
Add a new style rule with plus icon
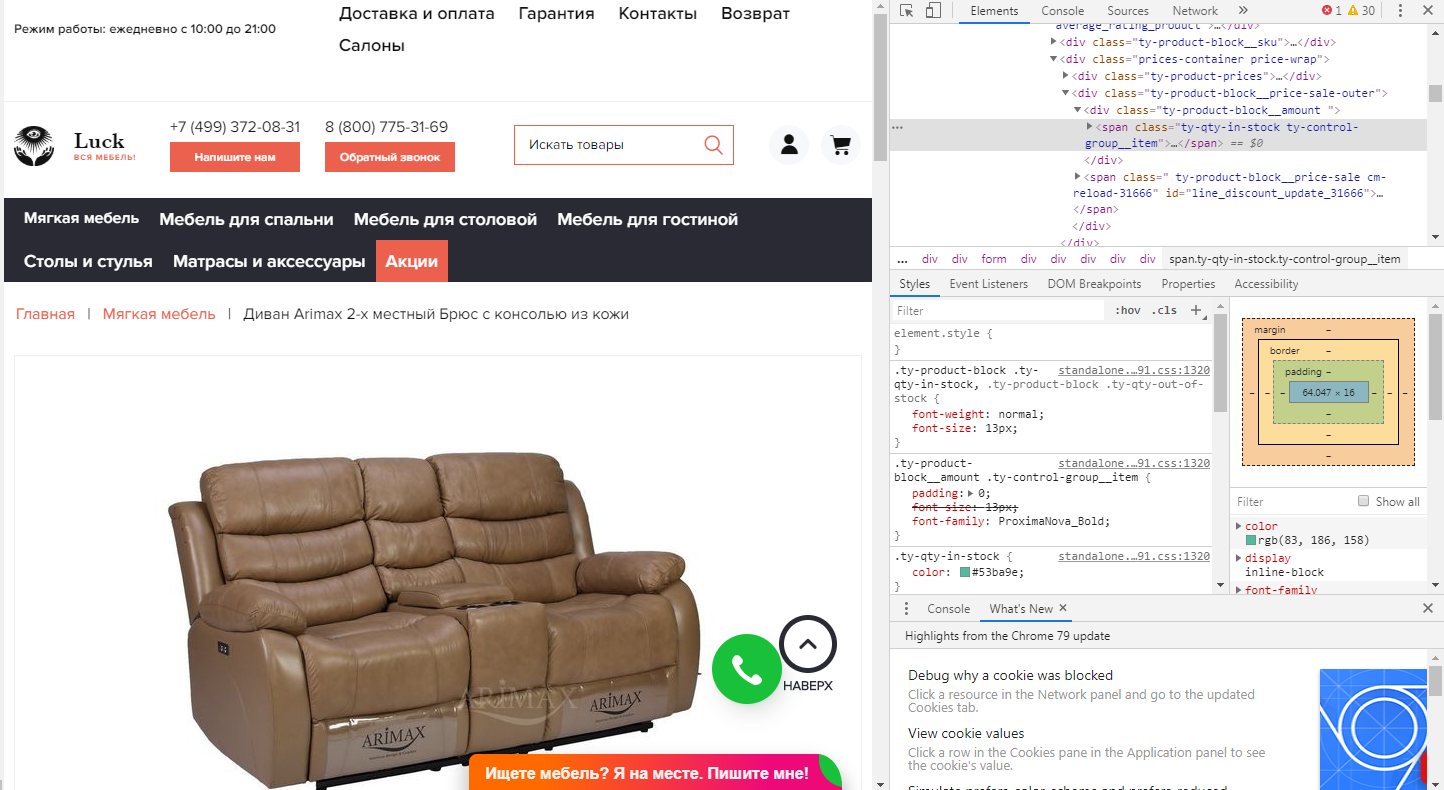(1195, 310)
